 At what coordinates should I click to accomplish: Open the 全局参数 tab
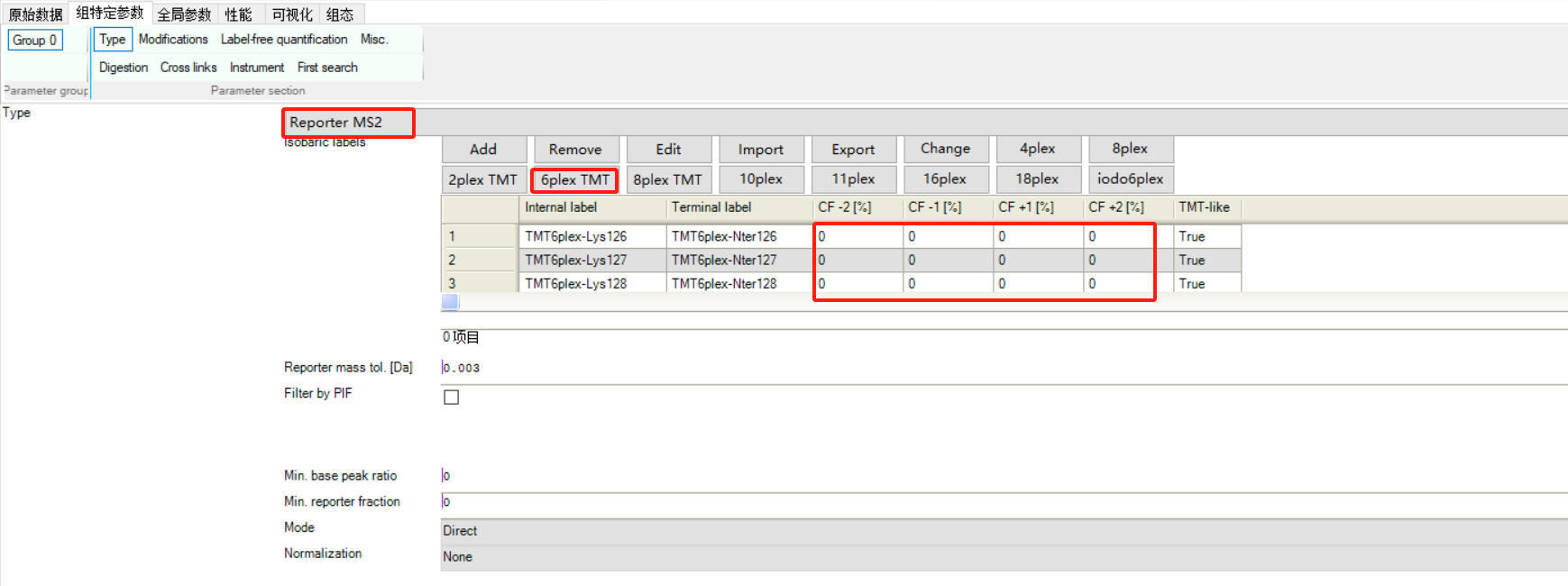(184, 14)
